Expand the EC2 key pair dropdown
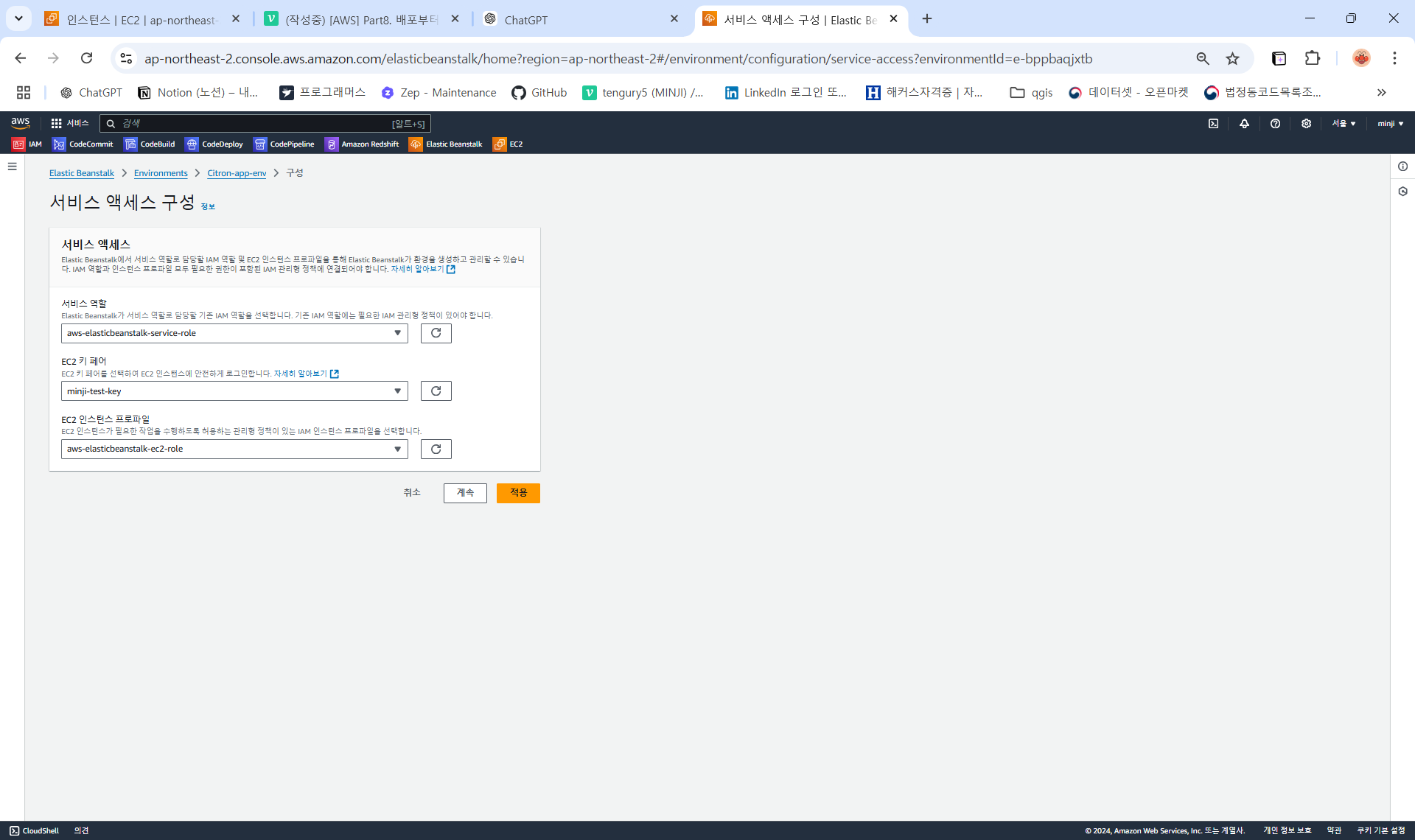The width and height of the screenshot is (1415, 840). (x=234, y=391)
